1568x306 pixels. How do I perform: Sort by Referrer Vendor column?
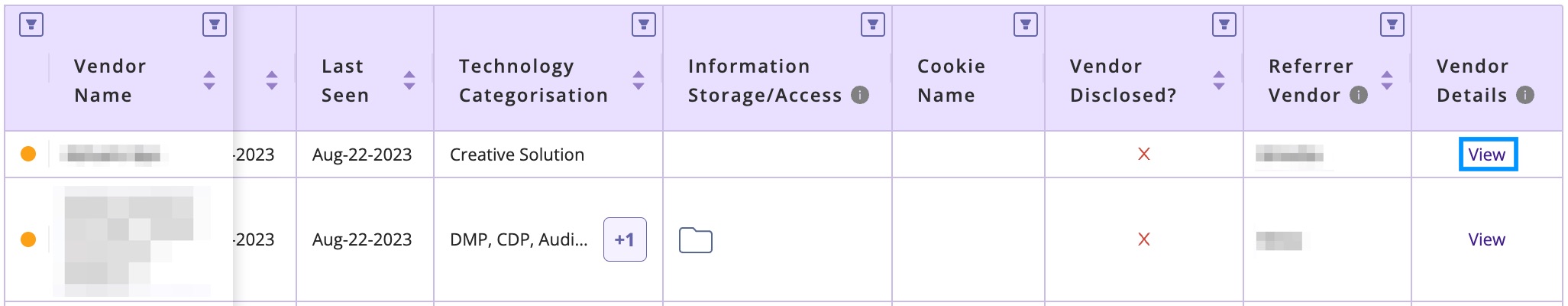tap(1387, 80)
